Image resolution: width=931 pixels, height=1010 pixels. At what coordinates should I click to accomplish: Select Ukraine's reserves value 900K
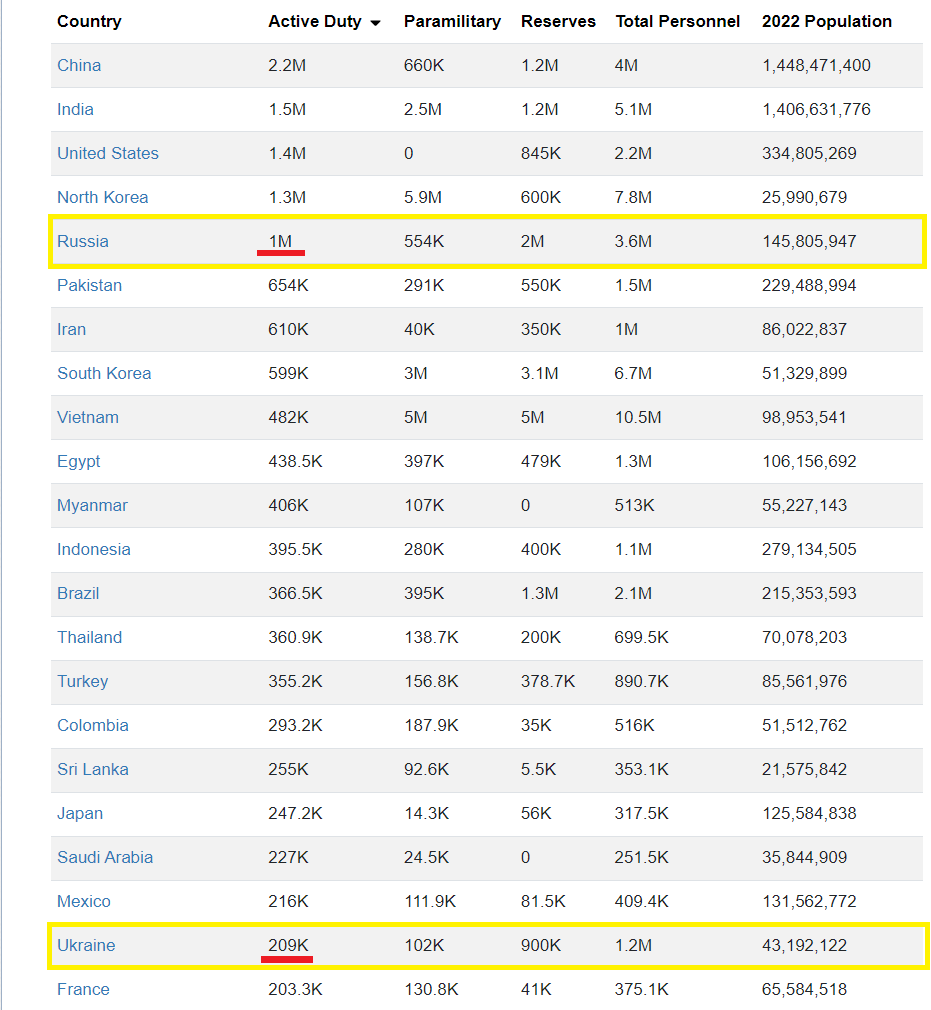541,946
